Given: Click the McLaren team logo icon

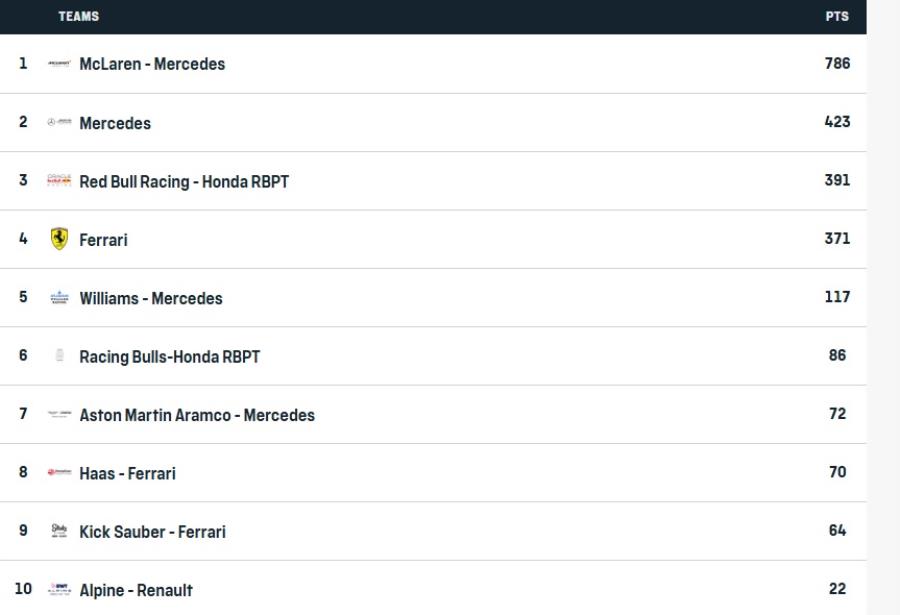Looking at the screenshot, I should (59, 64).
